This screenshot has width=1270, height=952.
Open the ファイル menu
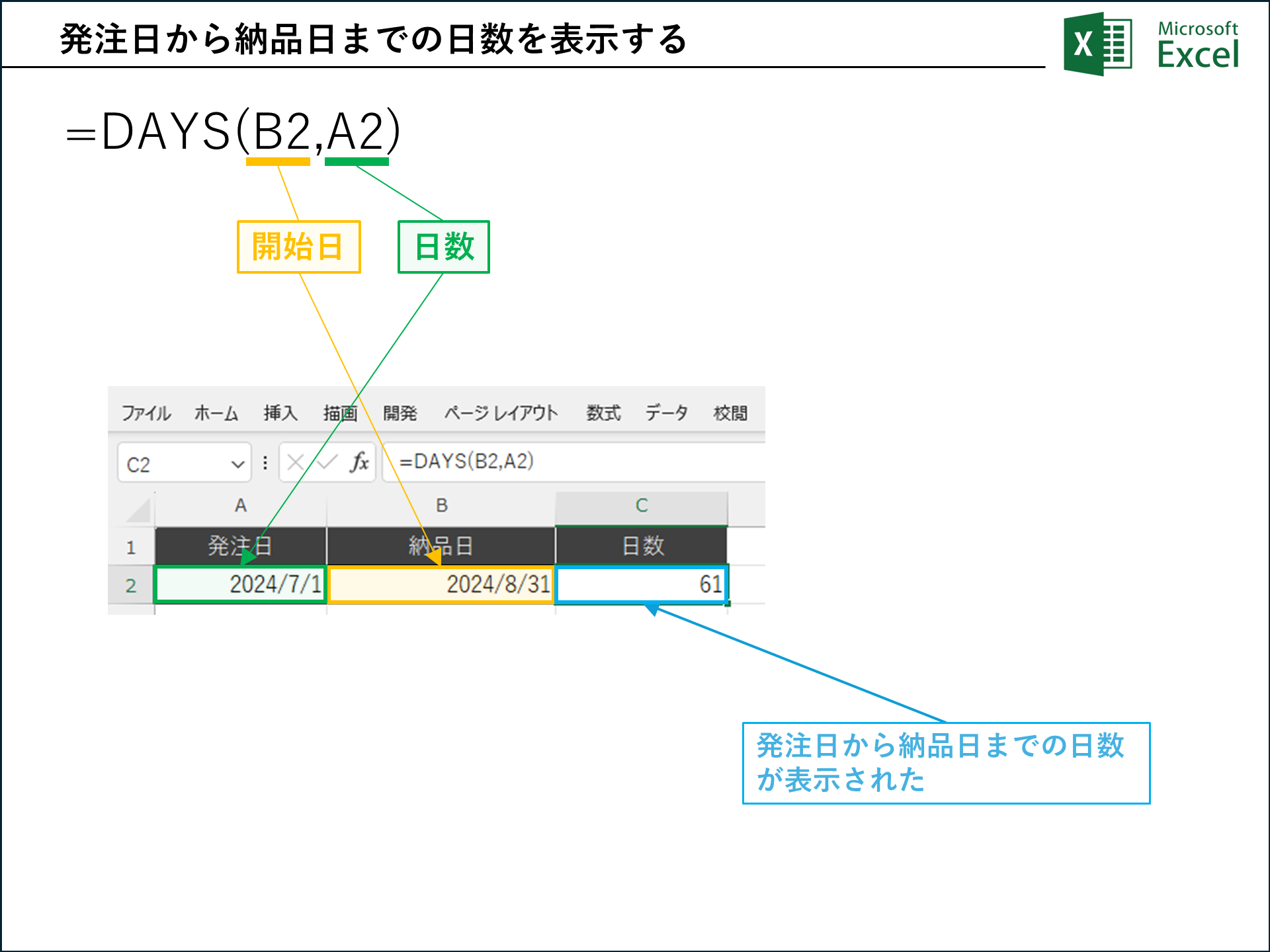coord(146,413)
